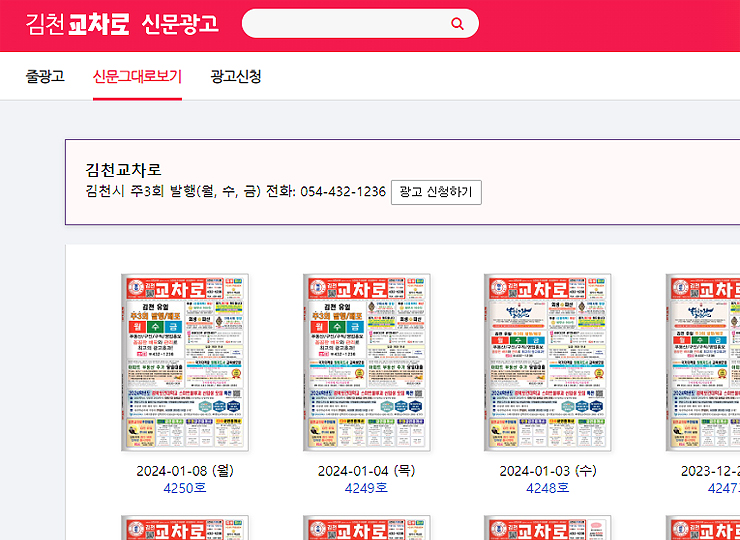Click the 2024-01-08 (월) date text

(x=185, y=471)
